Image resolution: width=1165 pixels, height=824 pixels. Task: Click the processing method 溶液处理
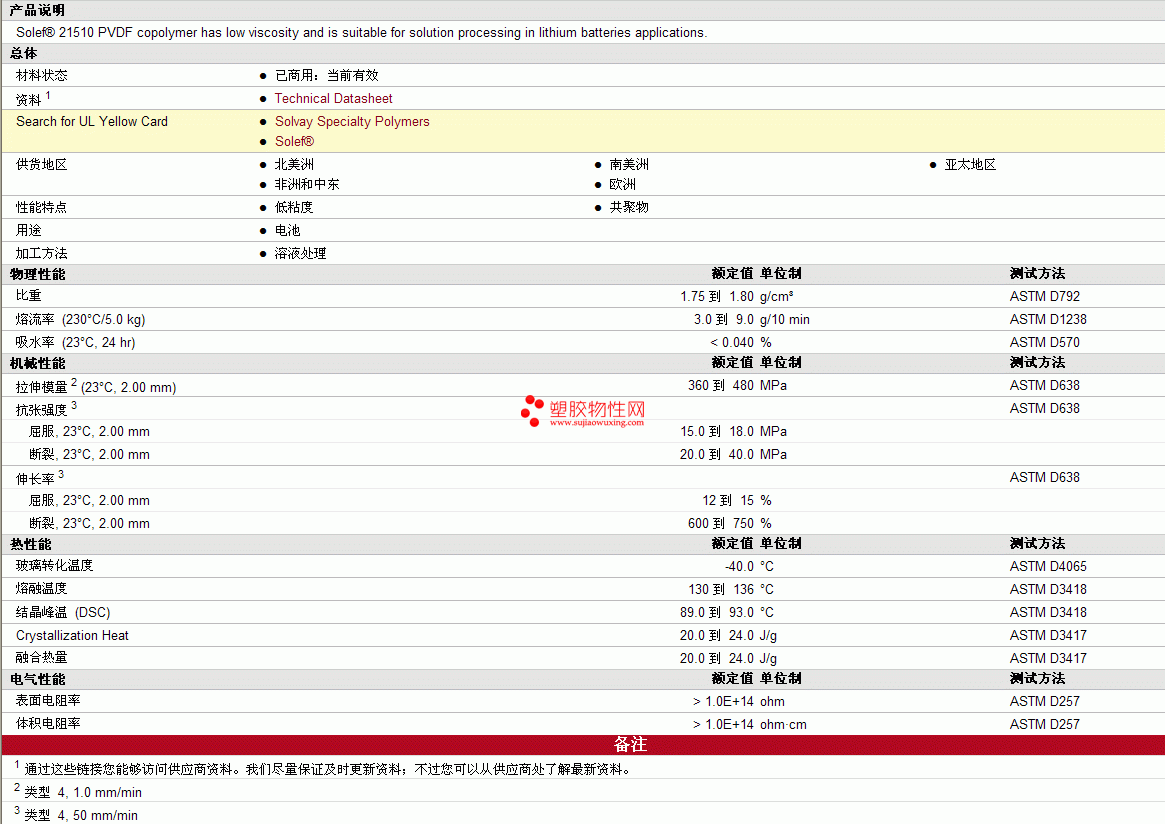click(300, 253)
